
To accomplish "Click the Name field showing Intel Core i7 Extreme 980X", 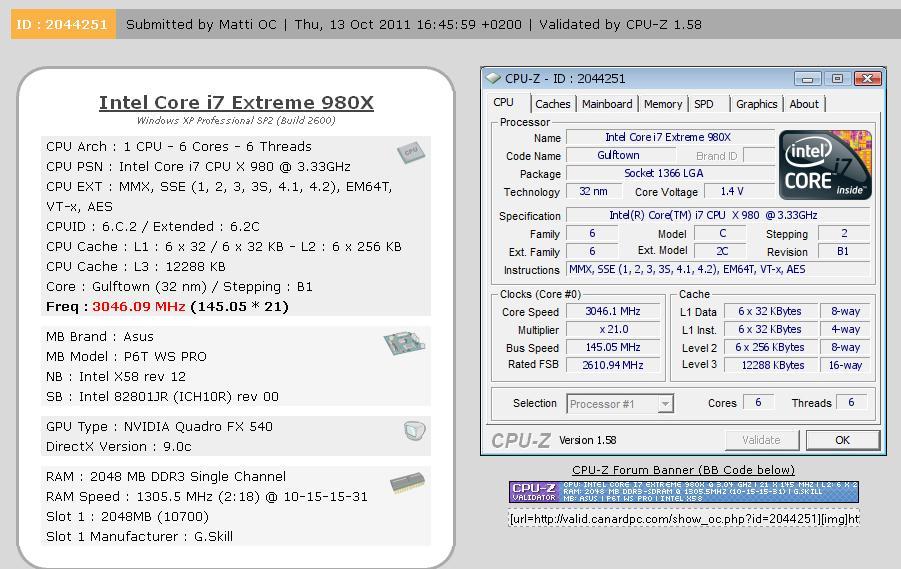I will pos(670,137).
